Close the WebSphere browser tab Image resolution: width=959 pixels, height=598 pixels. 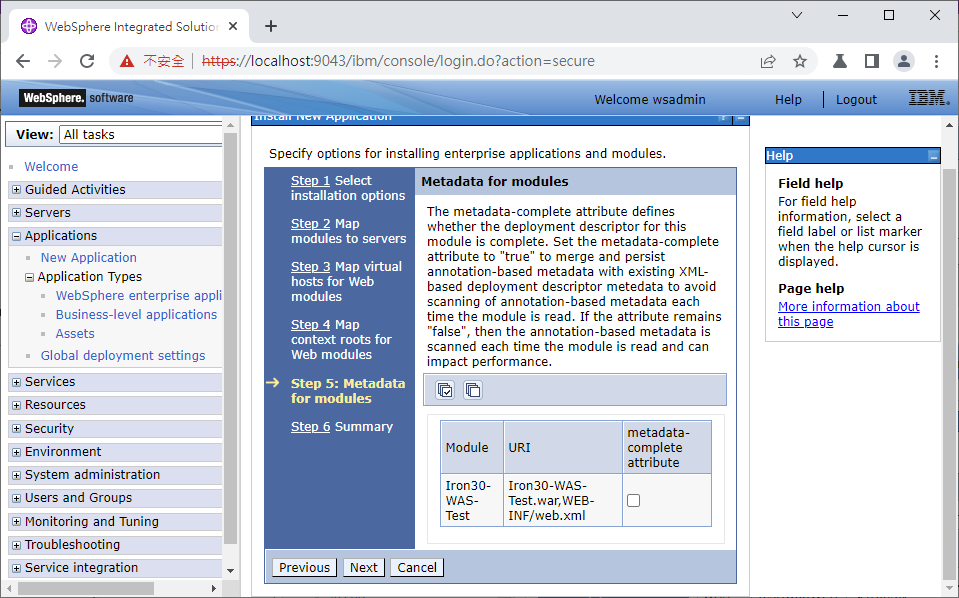pos(233,26)
